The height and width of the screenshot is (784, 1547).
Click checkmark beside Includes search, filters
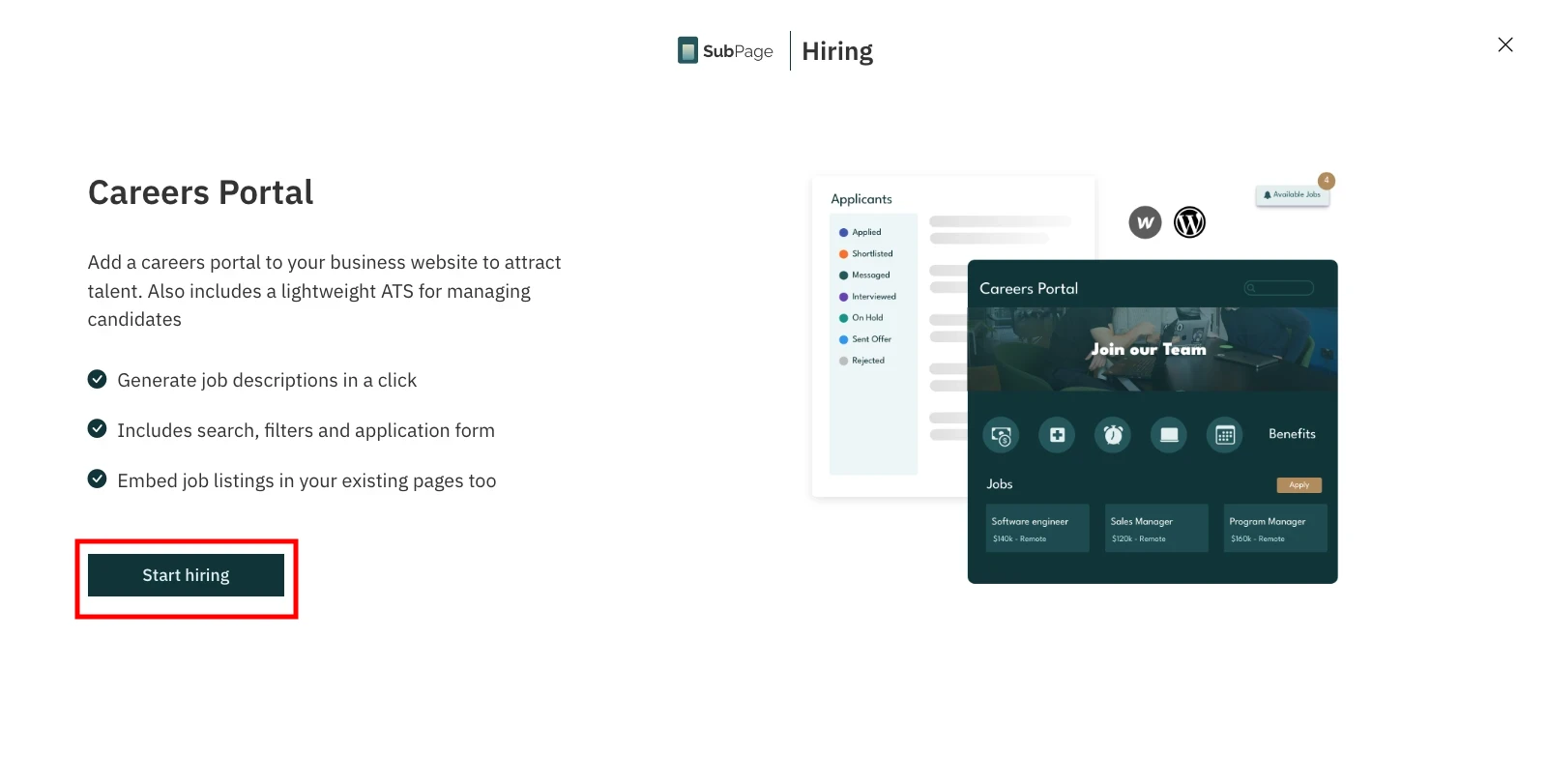point(97,428)
